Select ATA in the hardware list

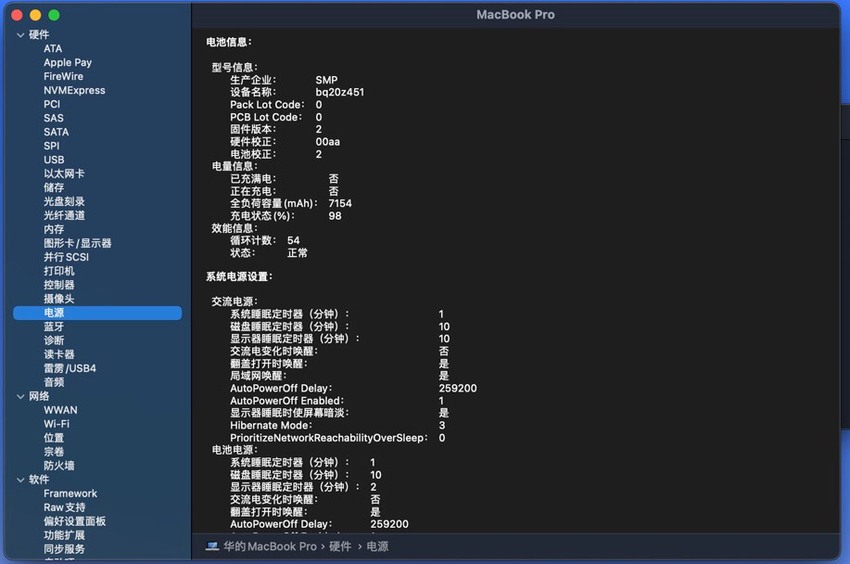tap(53, 49)
